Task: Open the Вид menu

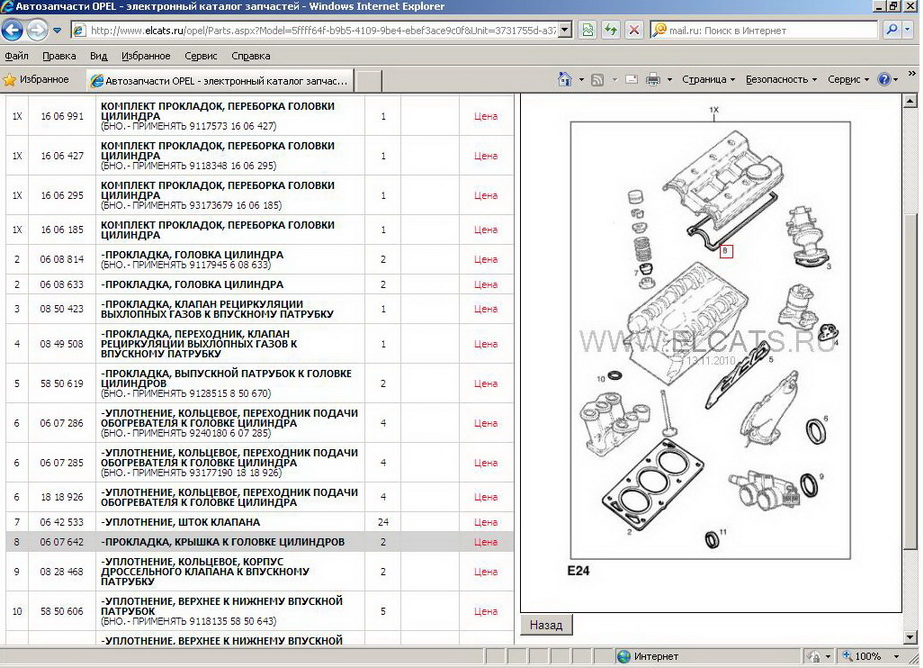Action: 98,56
